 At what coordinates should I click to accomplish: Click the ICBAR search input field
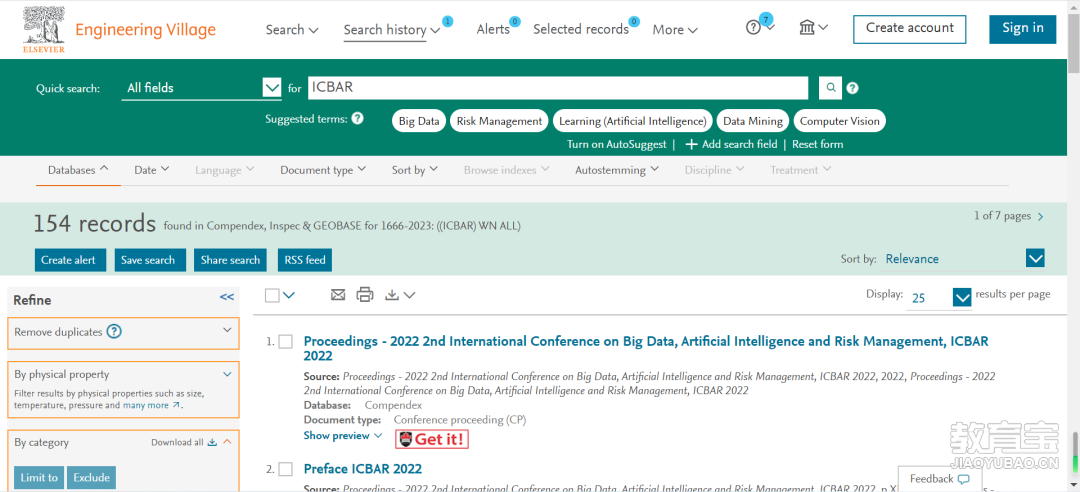557,88
